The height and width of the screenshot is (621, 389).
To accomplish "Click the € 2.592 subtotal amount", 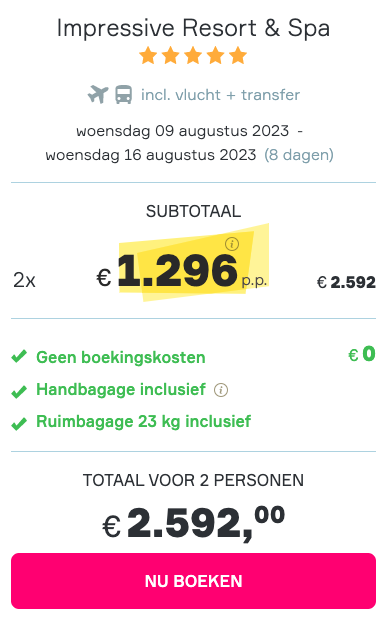I will click(346, 282).
